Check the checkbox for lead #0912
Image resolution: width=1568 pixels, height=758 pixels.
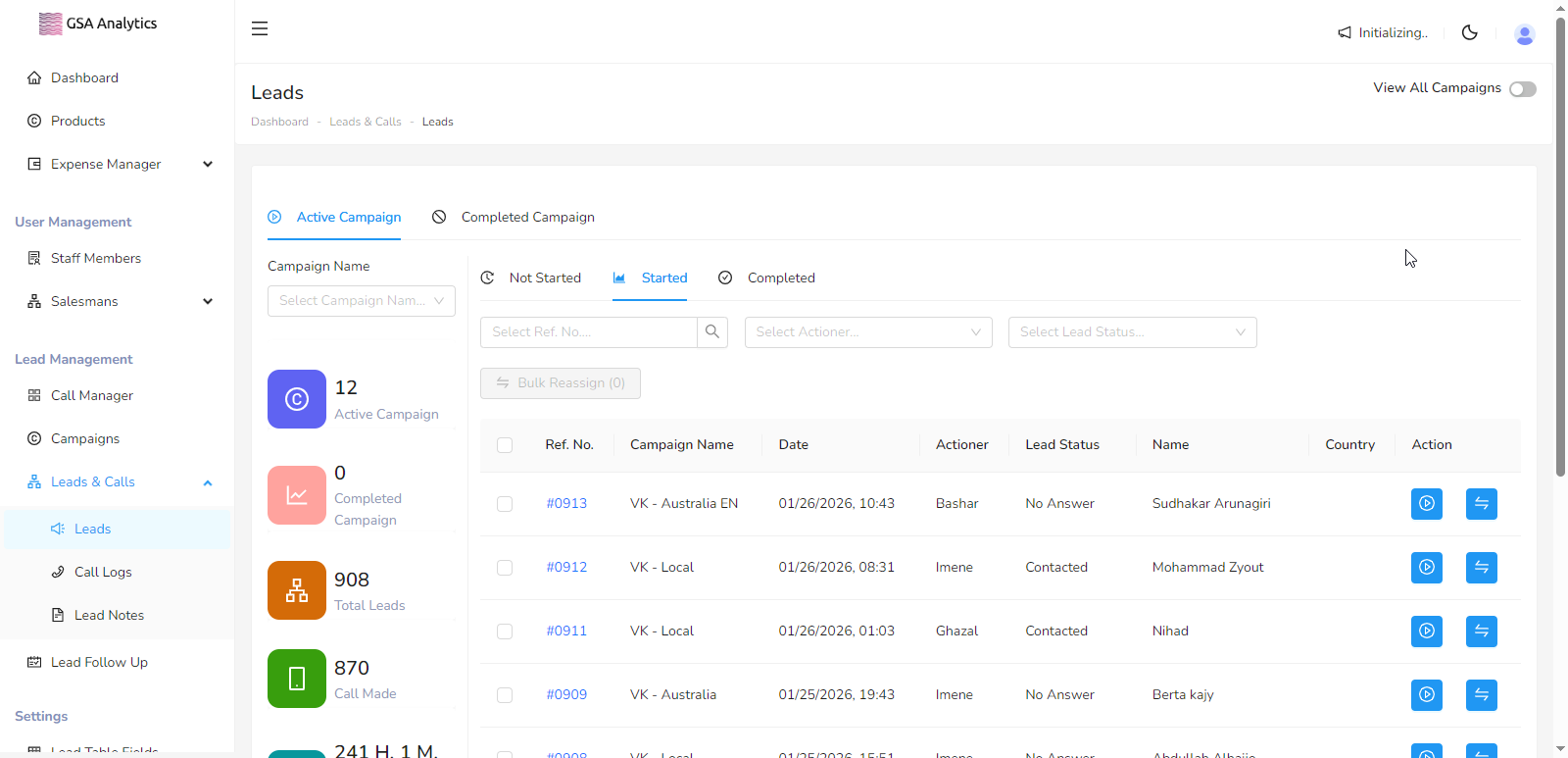tap(505, 568)
